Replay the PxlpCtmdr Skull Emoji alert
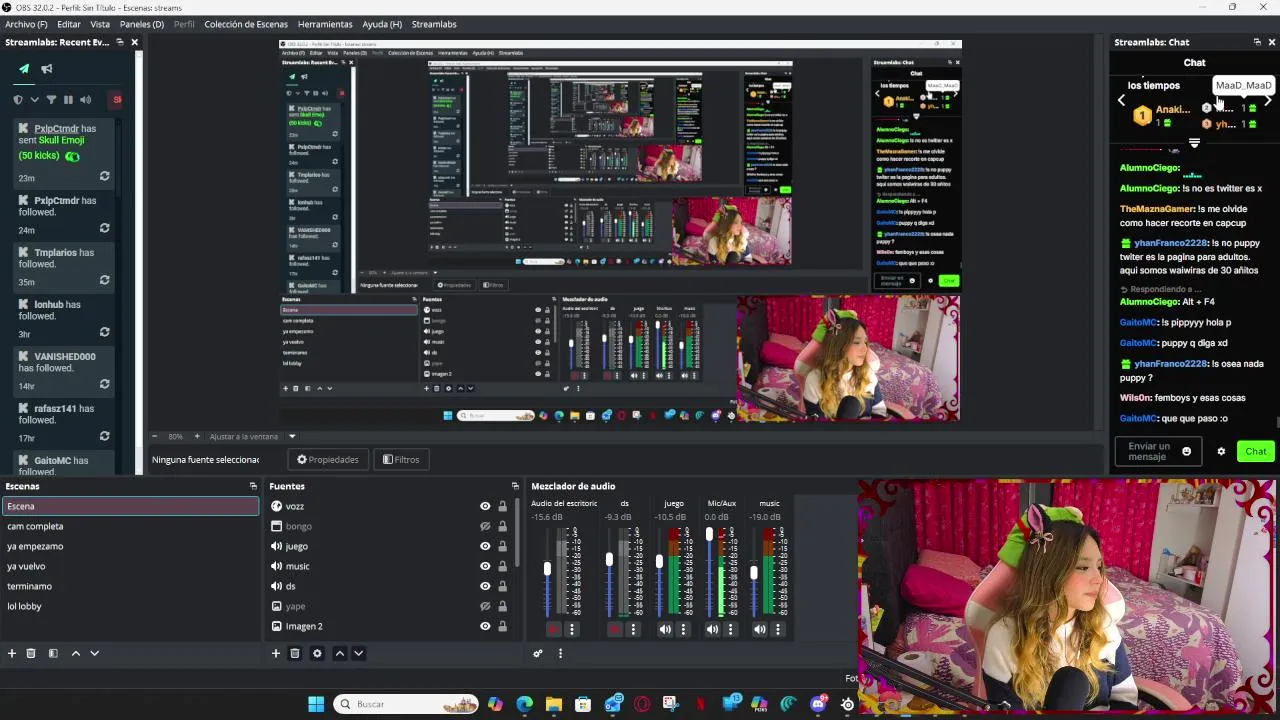 [104, 176]
